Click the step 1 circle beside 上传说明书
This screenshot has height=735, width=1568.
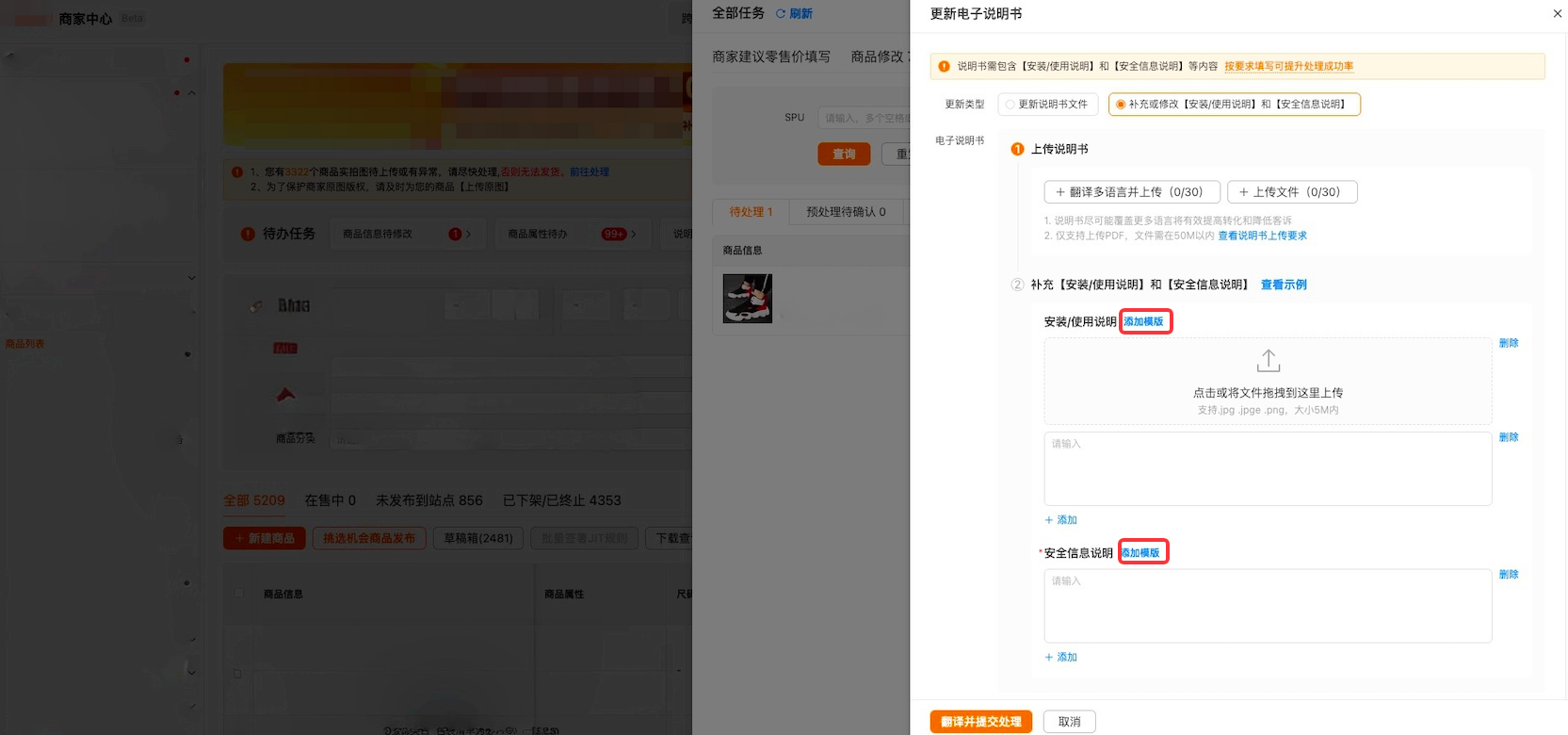tap(1017, 150)
